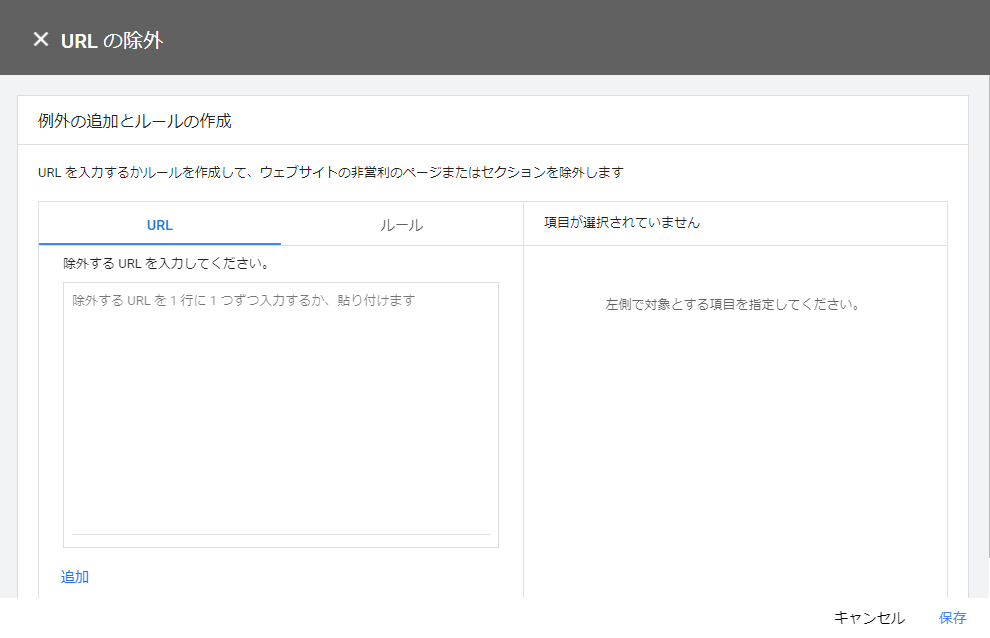Click into the excluded URL text area
The width and height of the screenshot is (990, 638).
pos(280,420)
